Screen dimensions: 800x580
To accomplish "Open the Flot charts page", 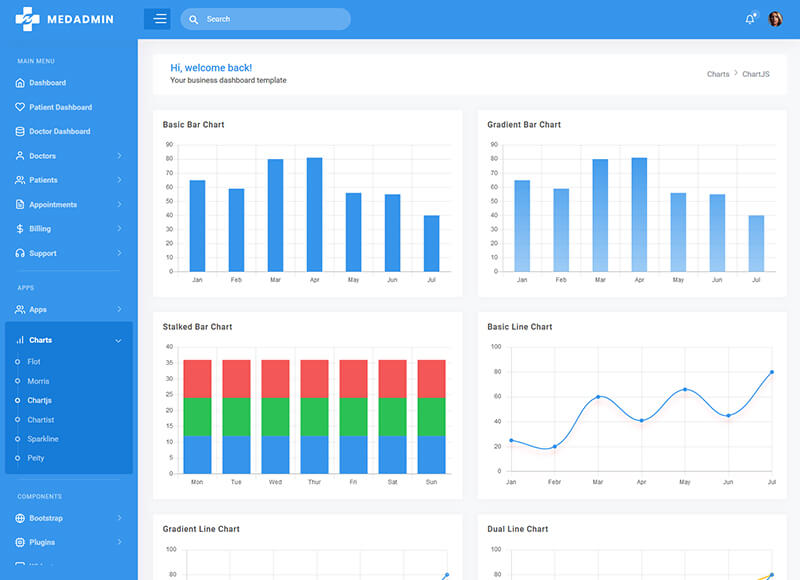I will pyautogui.click(x=35, y=361).
